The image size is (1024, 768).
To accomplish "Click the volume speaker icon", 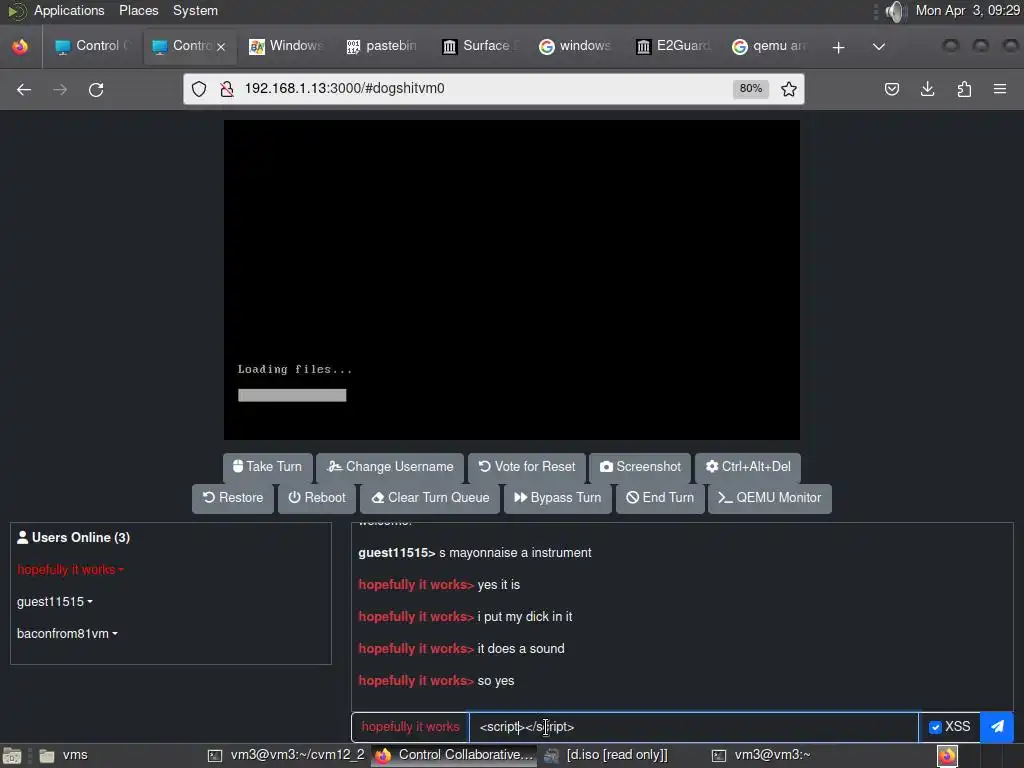I will tap(896, 11).
